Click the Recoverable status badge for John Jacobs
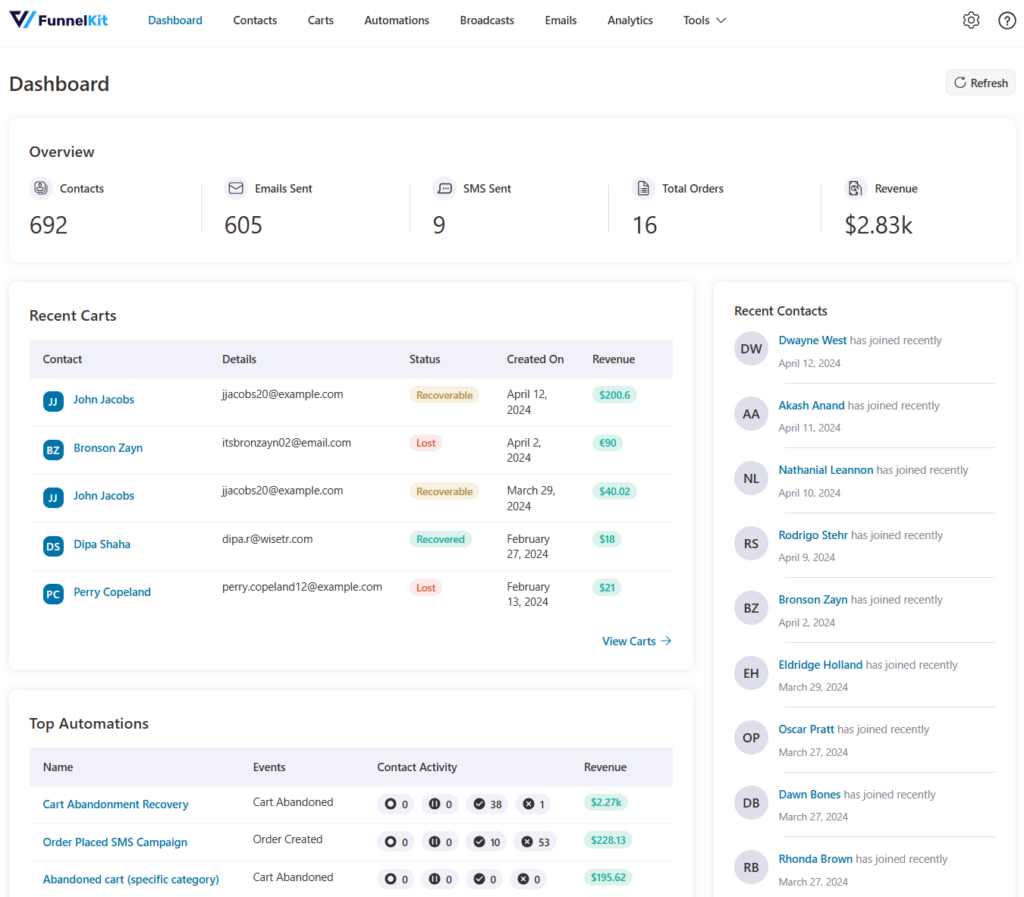Screen dimensions: 1024x897 tap(444, 394)
